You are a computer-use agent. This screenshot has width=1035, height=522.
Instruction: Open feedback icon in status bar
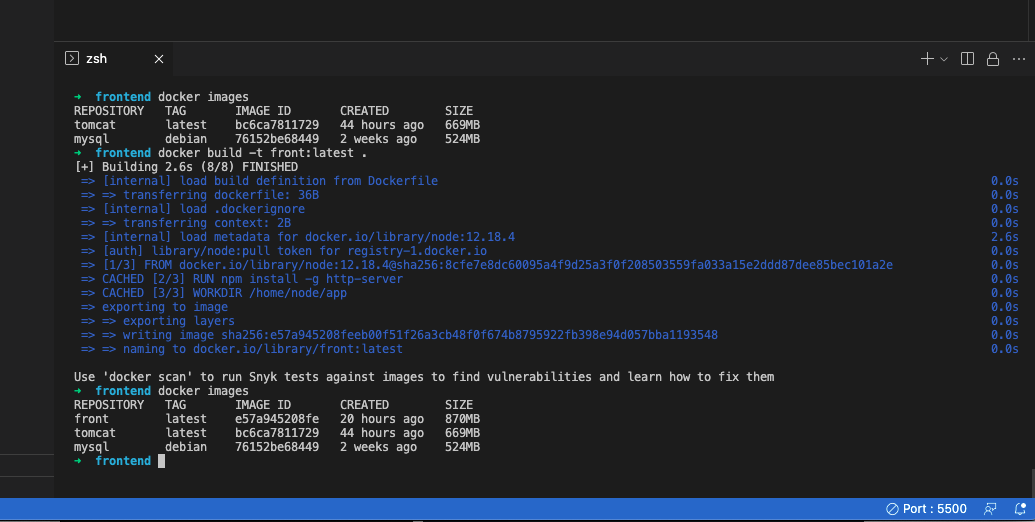click(989, 508)
